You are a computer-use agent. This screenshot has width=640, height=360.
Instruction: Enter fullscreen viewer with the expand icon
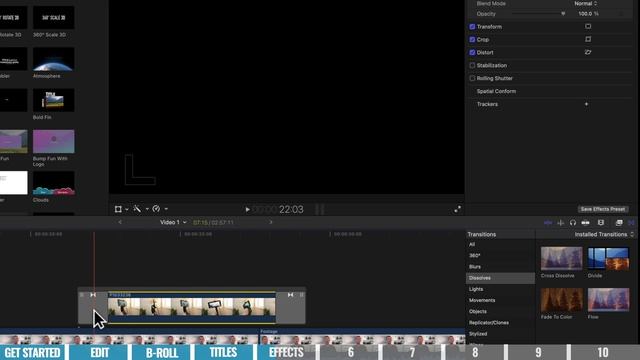click(458, 209)
